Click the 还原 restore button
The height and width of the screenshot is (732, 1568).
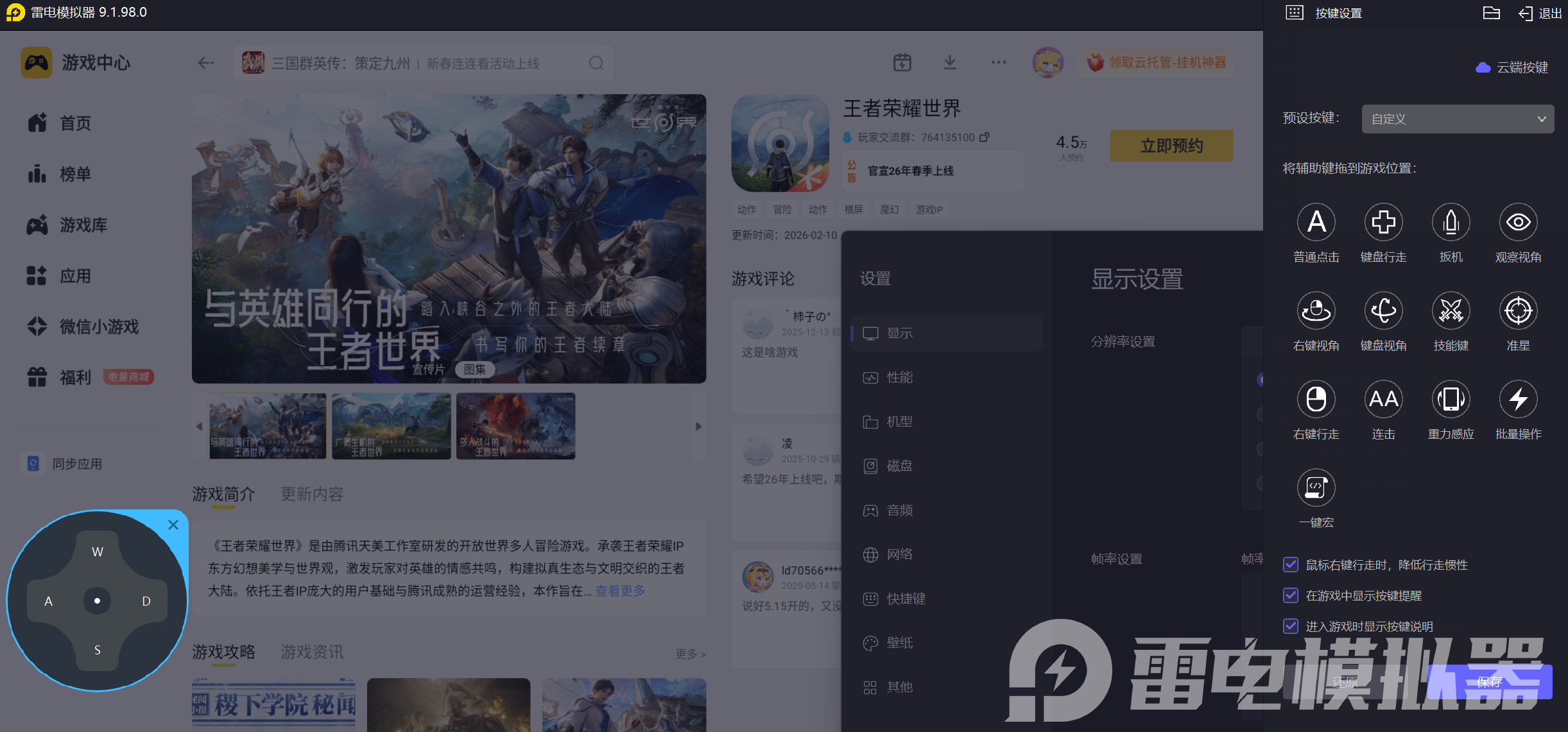(1345, 682)
